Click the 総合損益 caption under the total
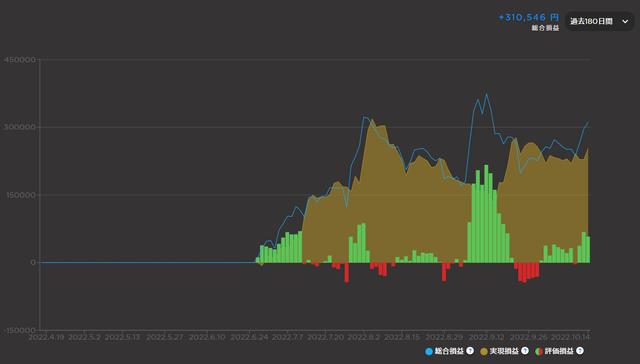This screenshot has height=364, width=640. [545, 28]
